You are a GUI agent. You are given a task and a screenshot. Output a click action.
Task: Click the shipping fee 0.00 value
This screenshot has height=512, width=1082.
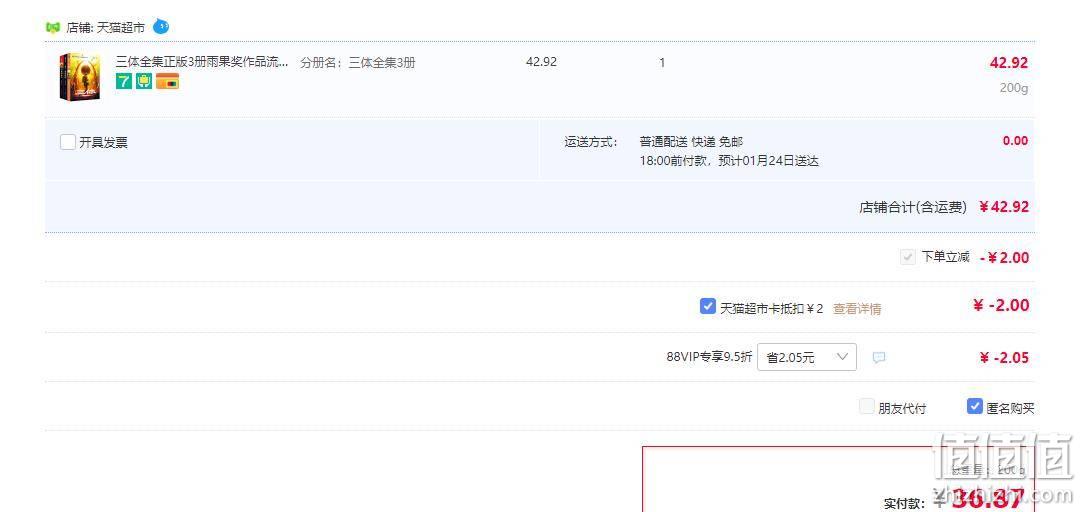click(x=1015, y=141)
